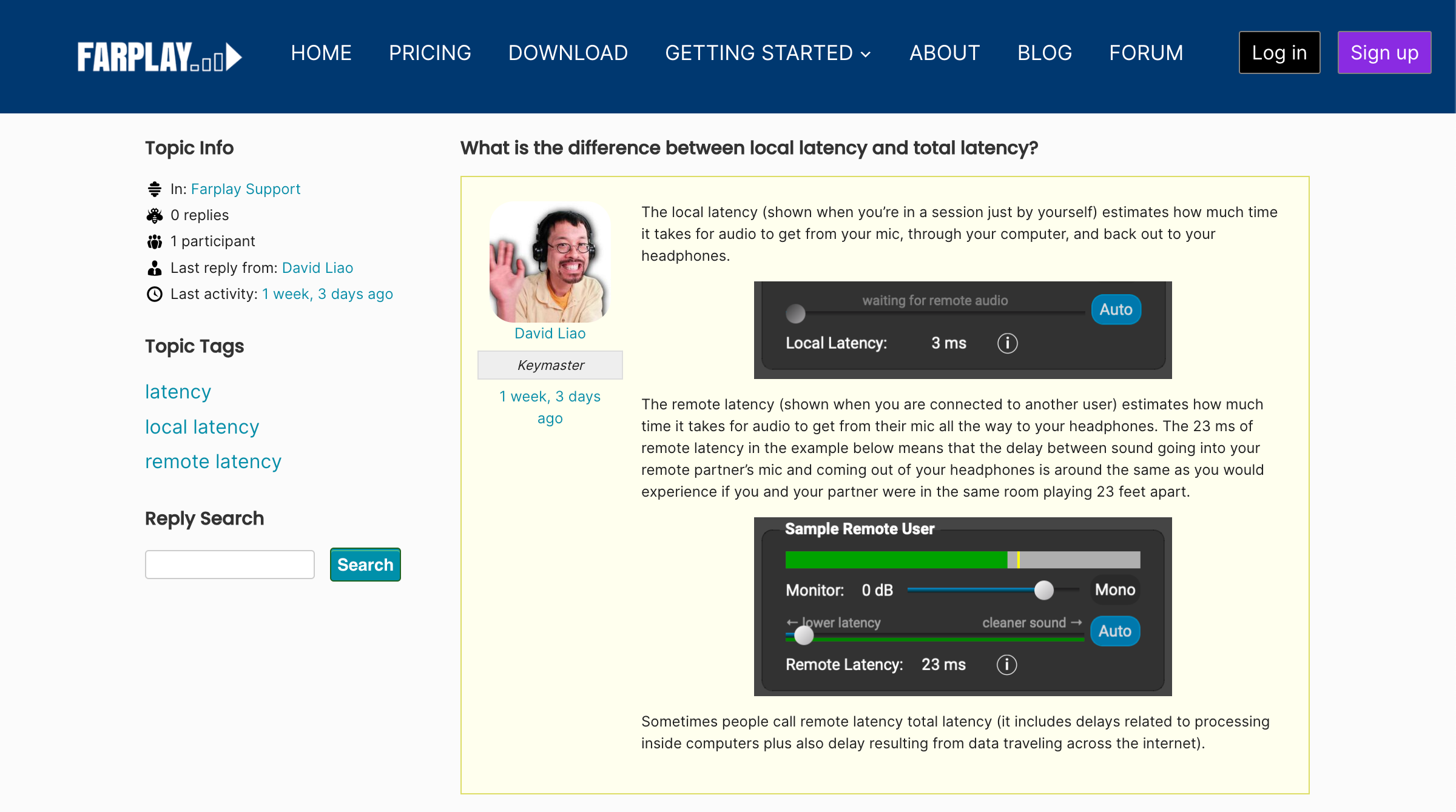
Task: Click the FarPlay logo
Action: click(160, 56)
